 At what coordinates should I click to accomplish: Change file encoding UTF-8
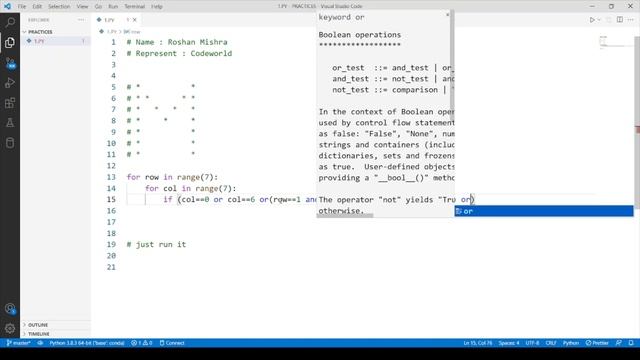532,343
